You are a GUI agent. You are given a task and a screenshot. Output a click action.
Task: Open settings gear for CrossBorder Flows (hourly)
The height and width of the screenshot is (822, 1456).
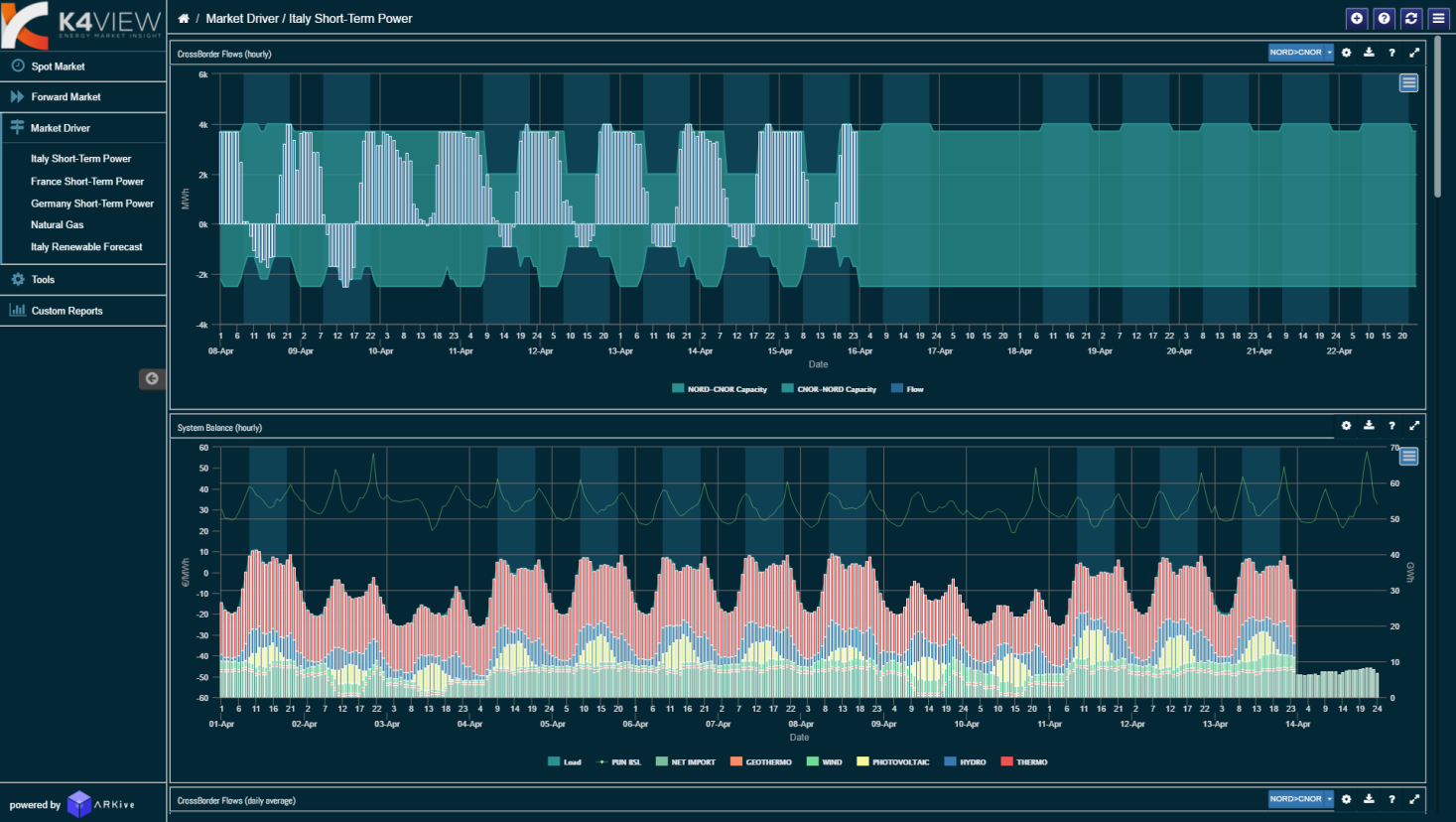coord(1347,53)
